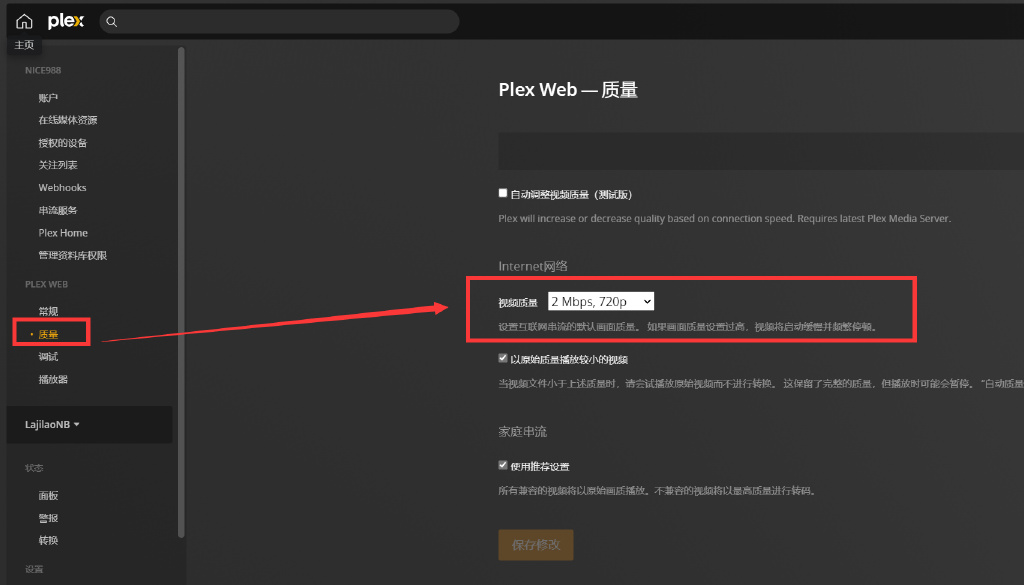Open the 视频质量 2 Mbps, 720p dropdown
Viewport: 1024px width, 585px height.
(x=601, y=302)
